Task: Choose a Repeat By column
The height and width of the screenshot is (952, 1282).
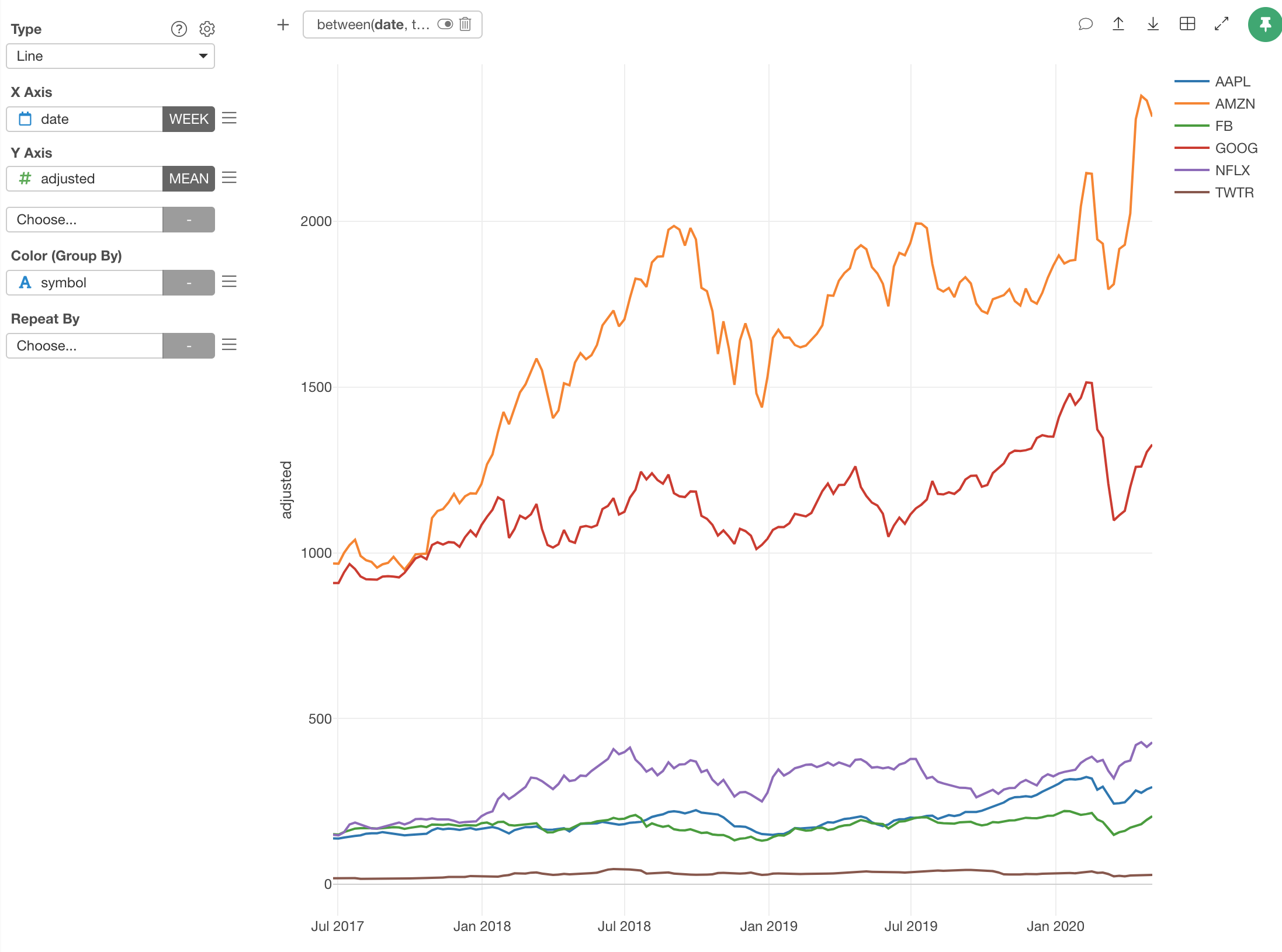Action: (x=85, y=346)
